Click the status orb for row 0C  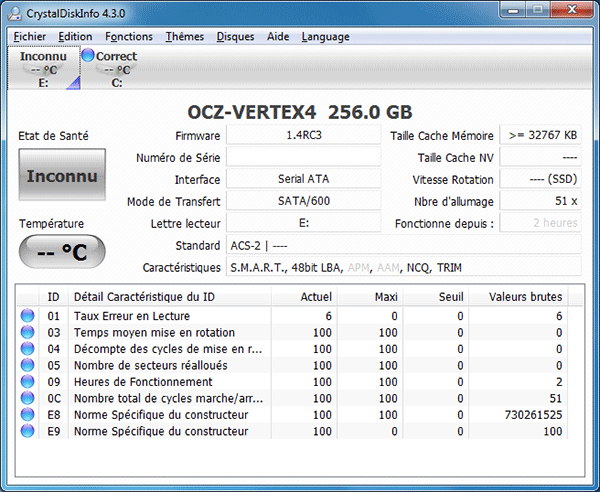[x=27, y=398]
